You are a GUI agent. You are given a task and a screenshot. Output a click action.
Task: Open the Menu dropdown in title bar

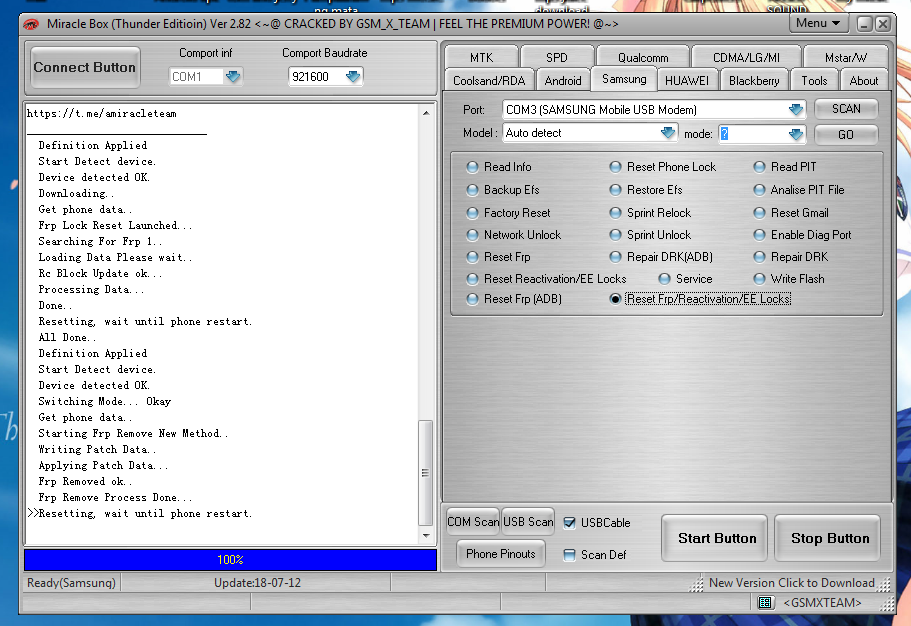click(818, 24)
